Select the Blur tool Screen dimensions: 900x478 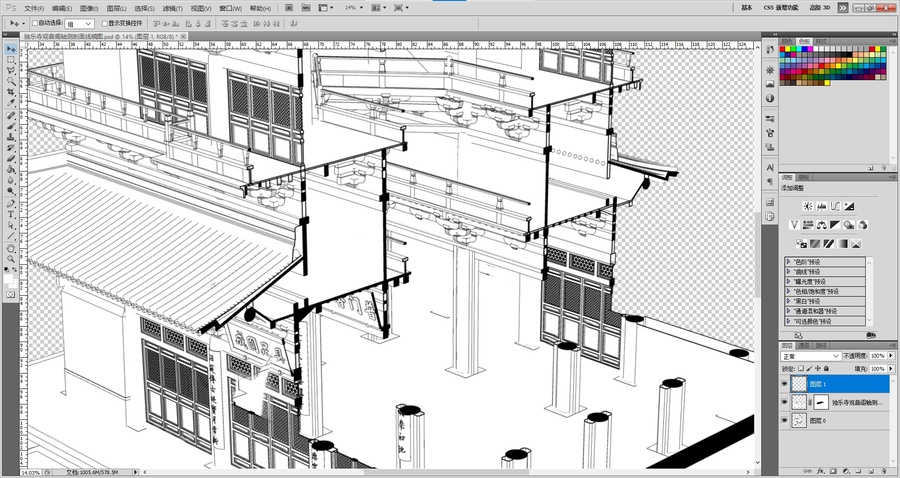(x=11, y=181)
